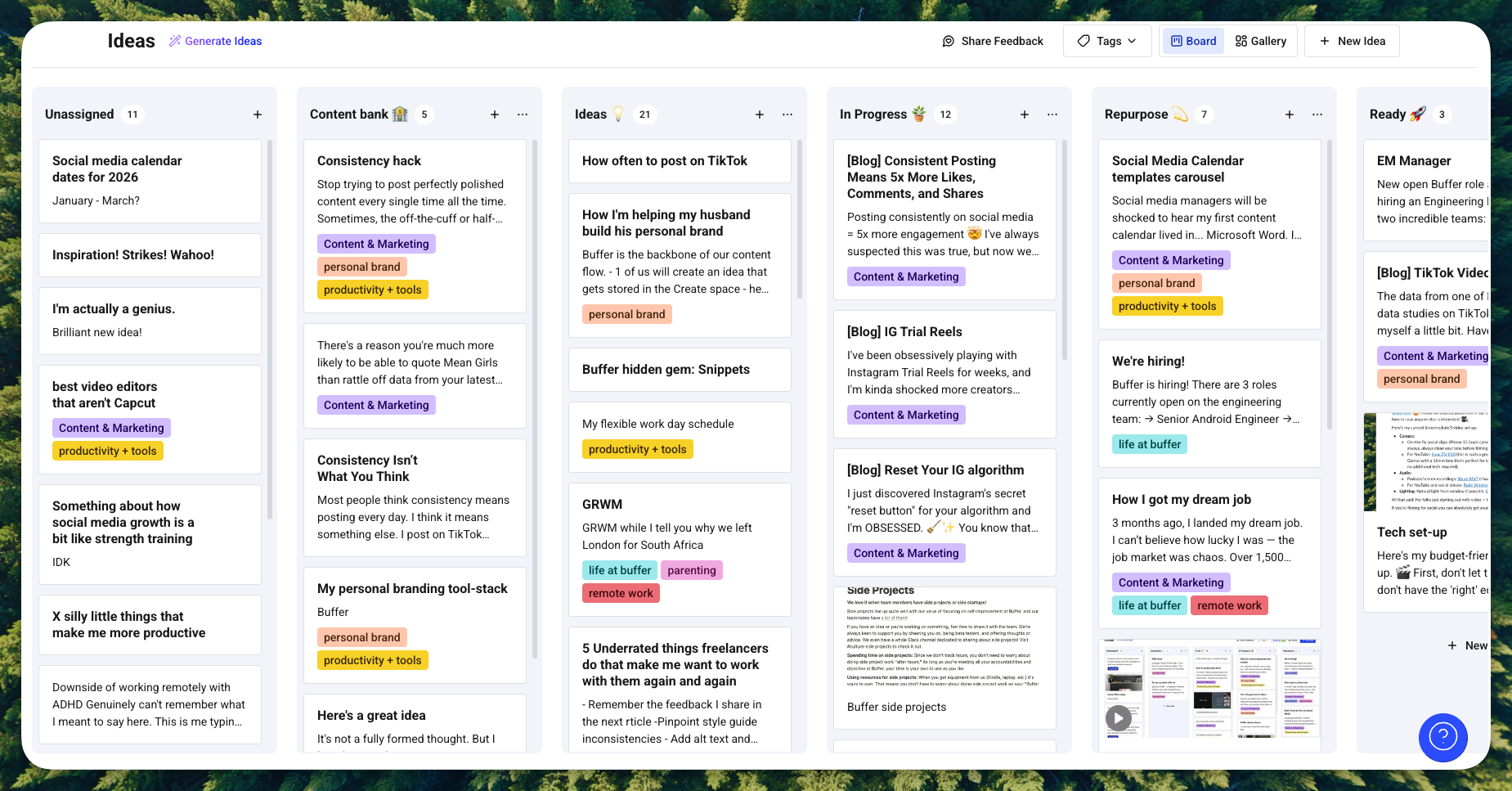Switch to Board view

1193,40
